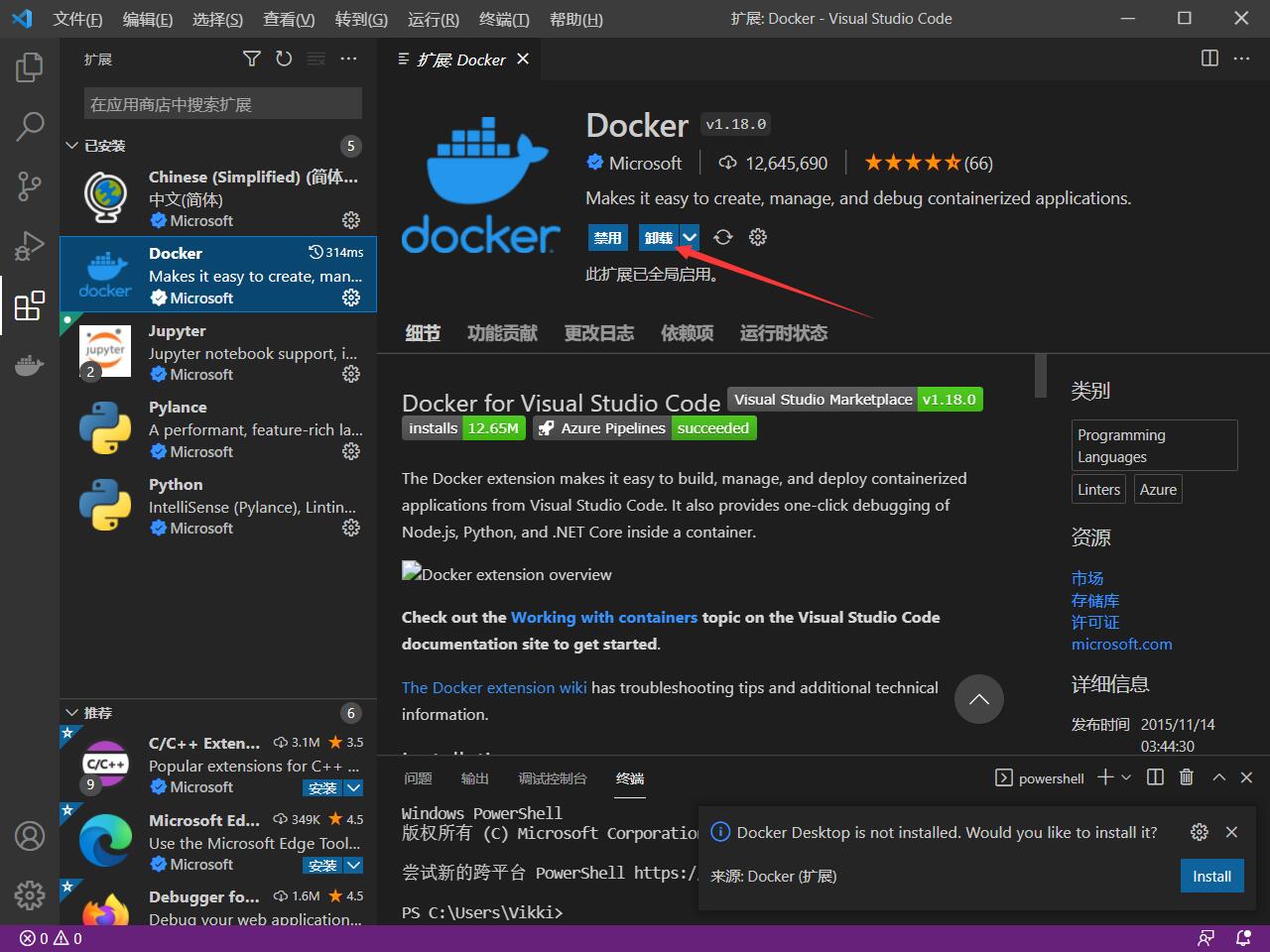Open the Help menu
Screen dimensions: 1270x952
coord(575,19)
